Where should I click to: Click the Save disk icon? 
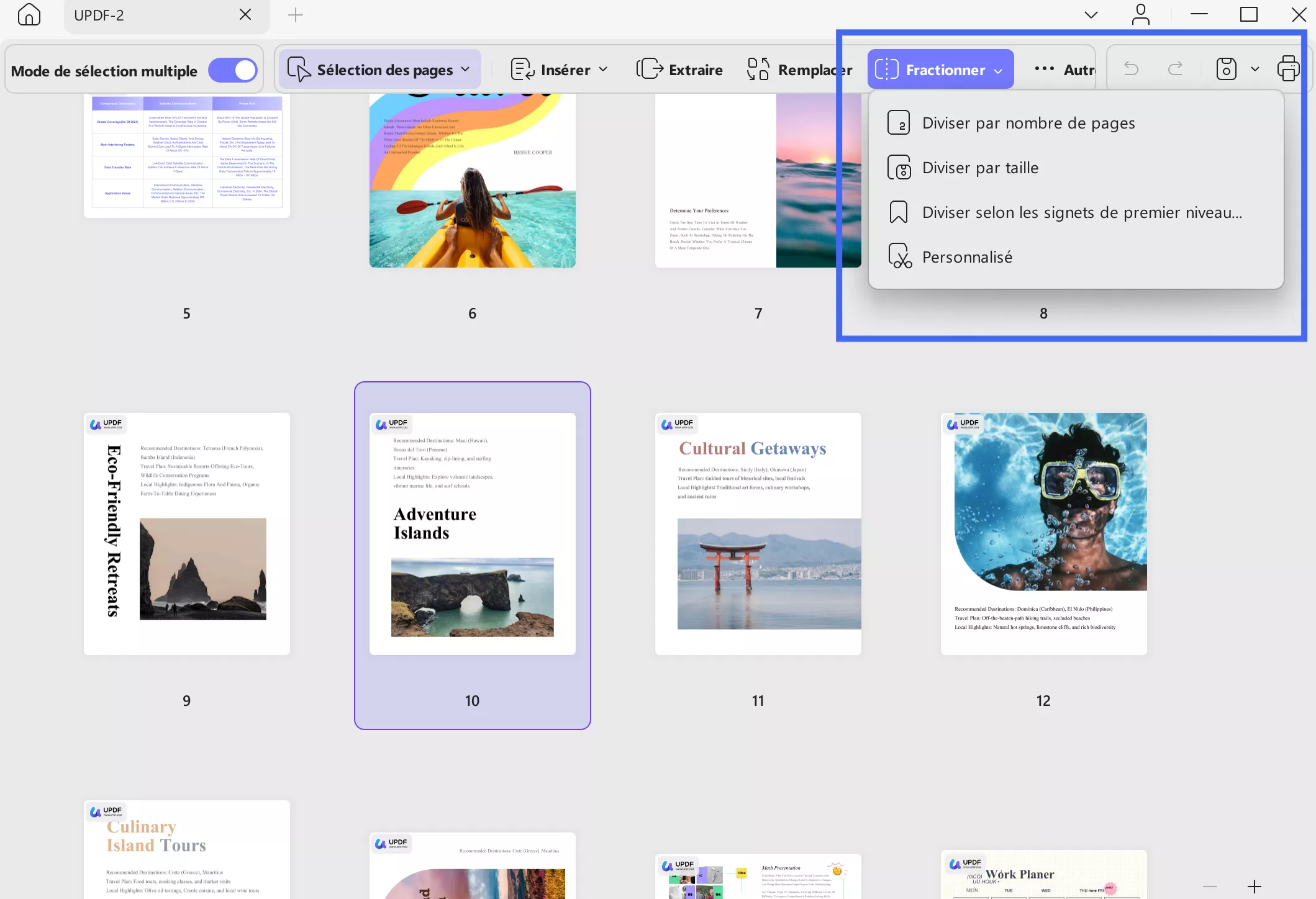coord(1226,69)
